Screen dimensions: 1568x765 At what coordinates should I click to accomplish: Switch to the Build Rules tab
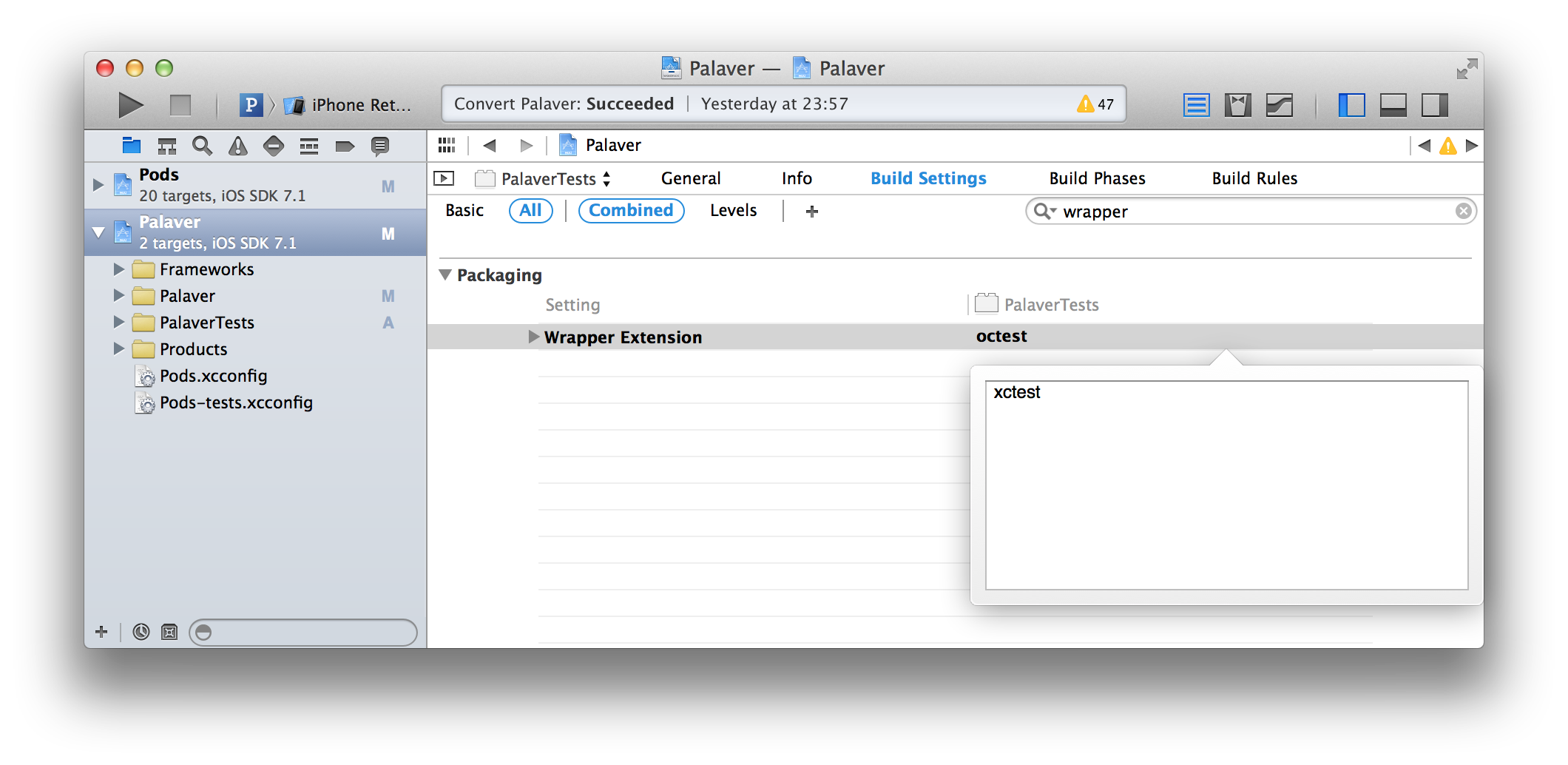click(1254, 178)
